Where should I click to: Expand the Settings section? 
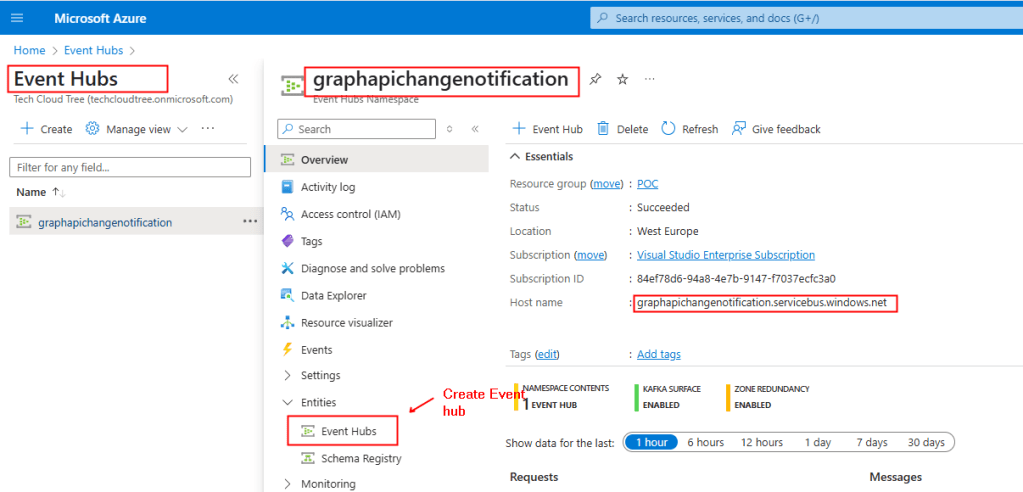tap(320, 376)
